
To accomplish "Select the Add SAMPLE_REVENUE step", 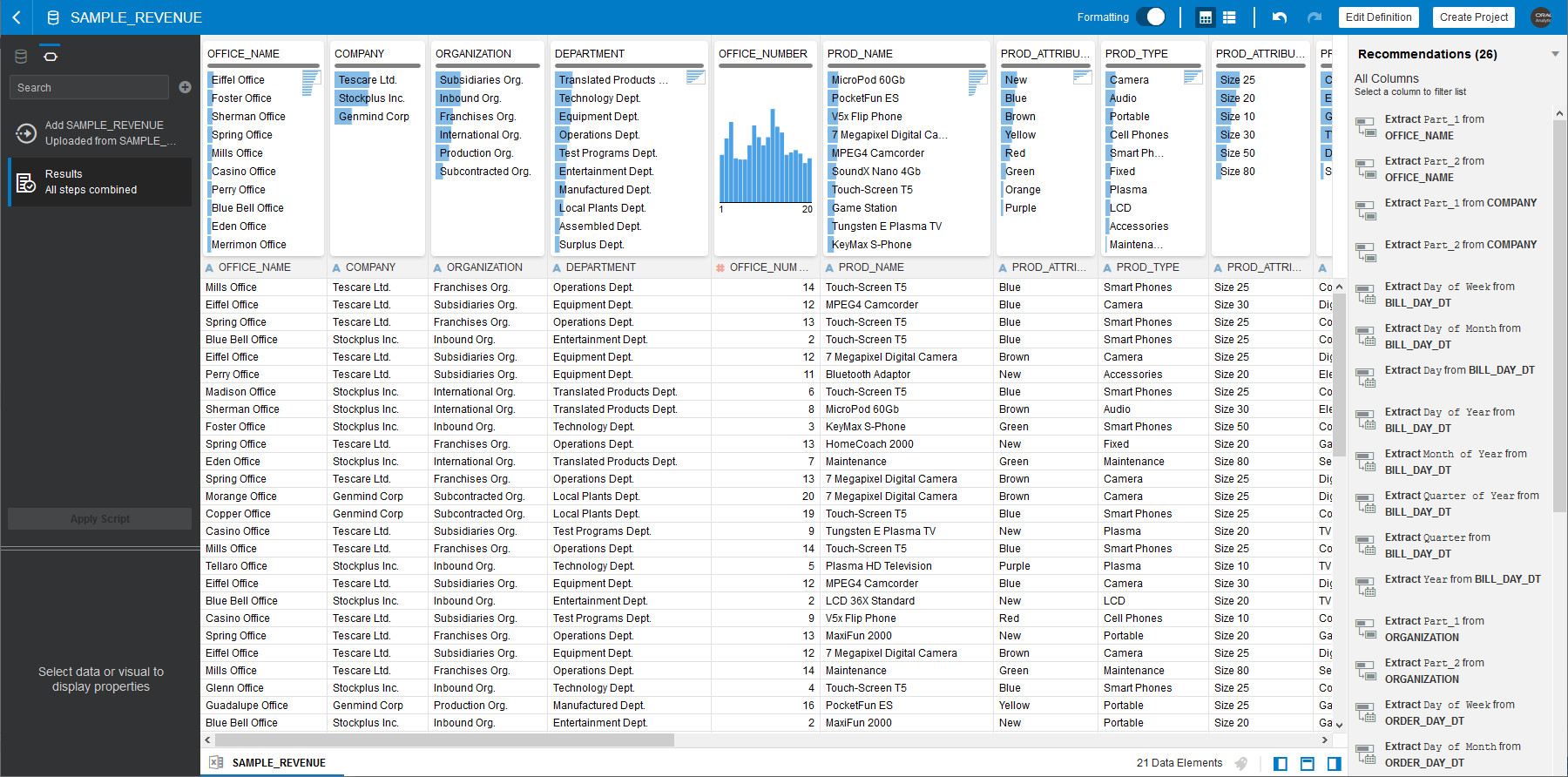I will (x=100, y=133).
